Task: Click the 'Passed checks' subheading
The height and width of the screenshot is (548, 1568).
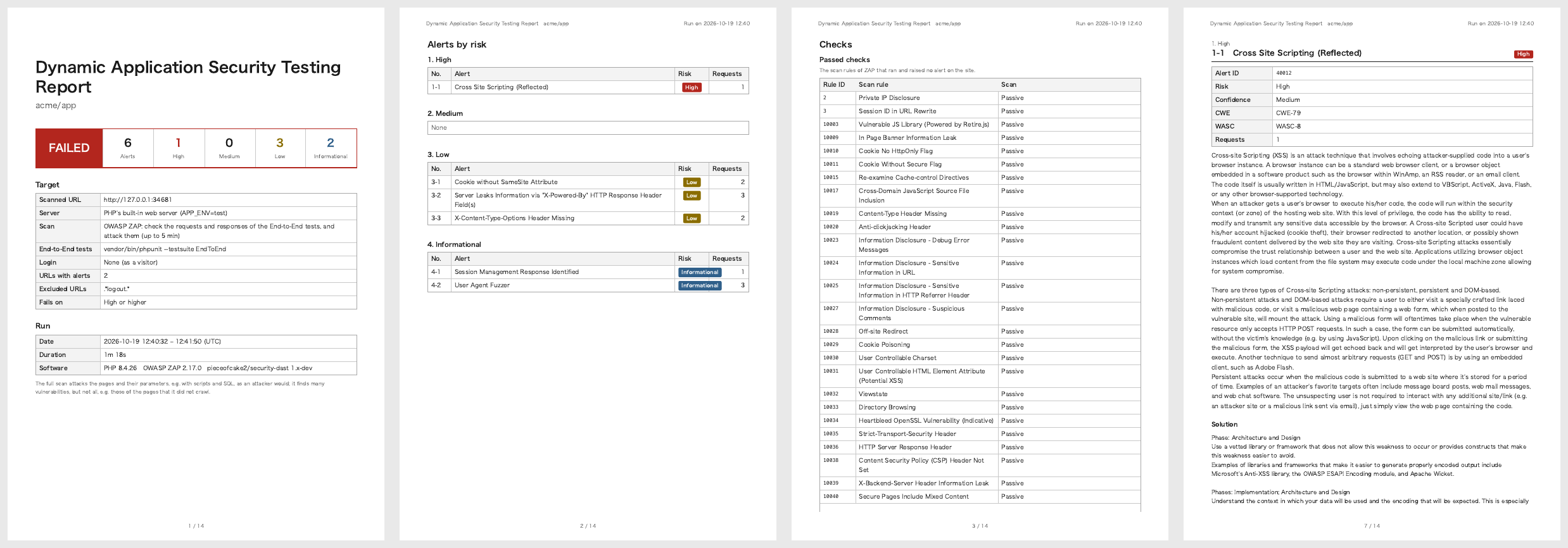Action: [844, 59]
